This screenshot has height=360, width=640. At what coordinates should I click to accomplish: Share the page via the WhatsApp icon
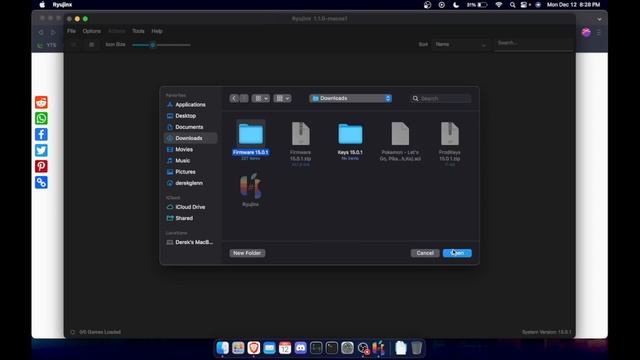point(41,118)
